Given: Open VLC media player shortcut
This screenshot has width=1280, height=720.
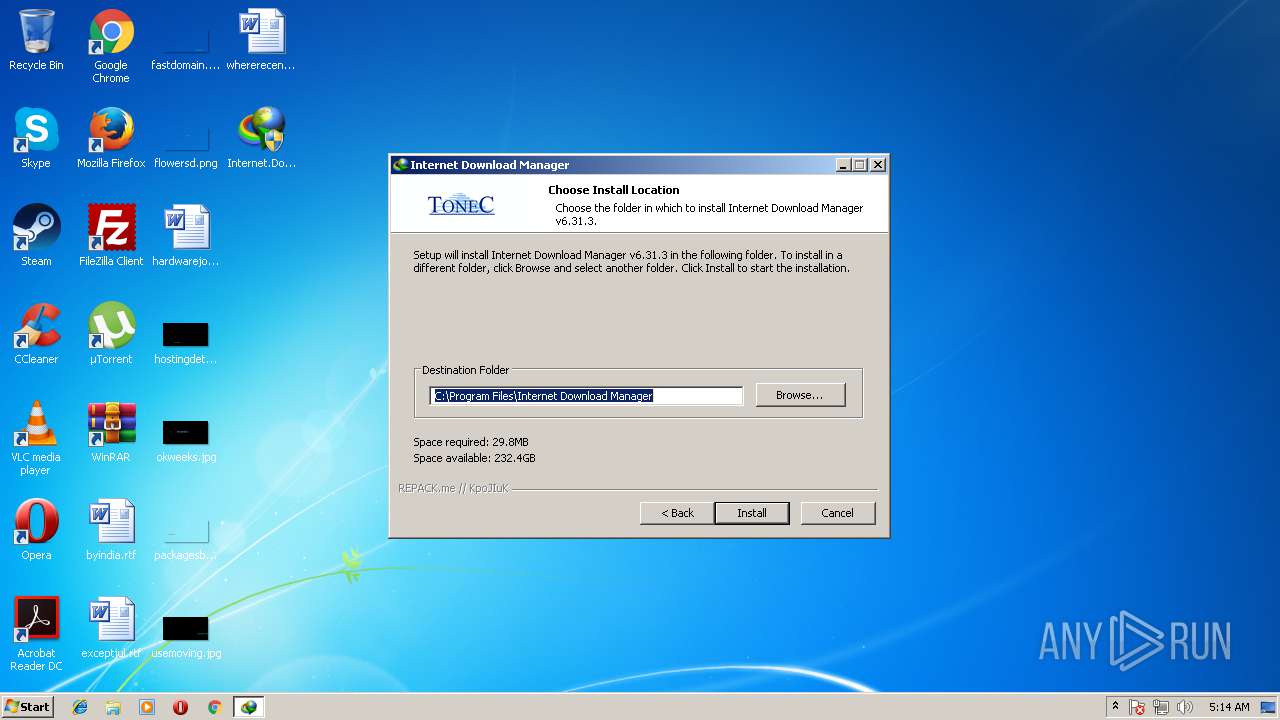Looking at the screenshot, I should tap(36, 438).
